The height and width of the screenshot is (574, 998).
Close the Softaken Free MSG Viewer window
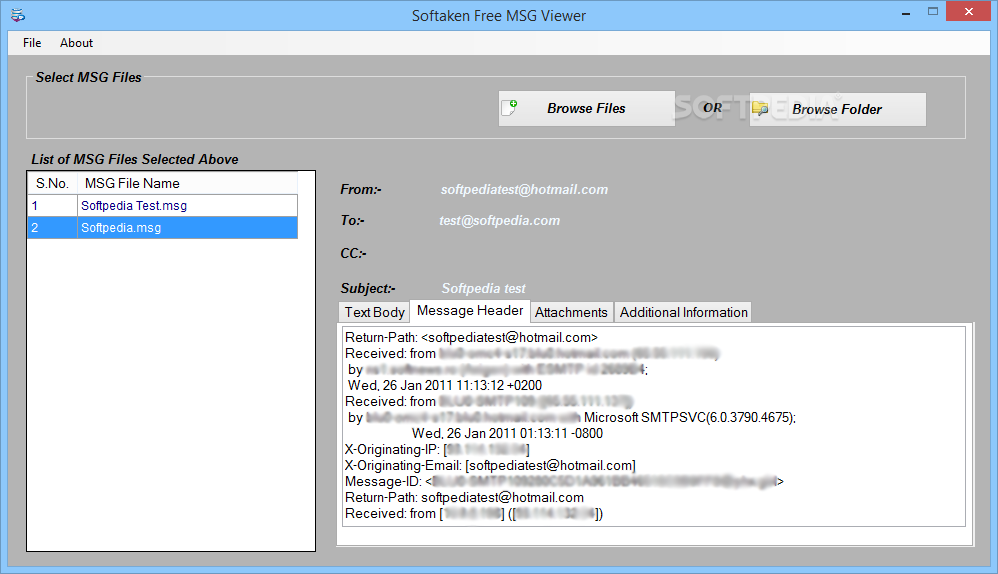click(x=969, y=11)
